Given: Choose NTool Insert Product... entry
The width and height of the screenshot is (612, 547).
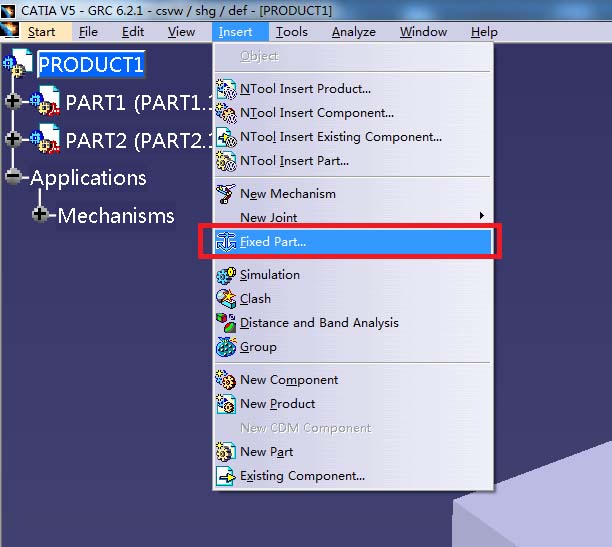Looking at the screenshot, I should tap(353, 89).
